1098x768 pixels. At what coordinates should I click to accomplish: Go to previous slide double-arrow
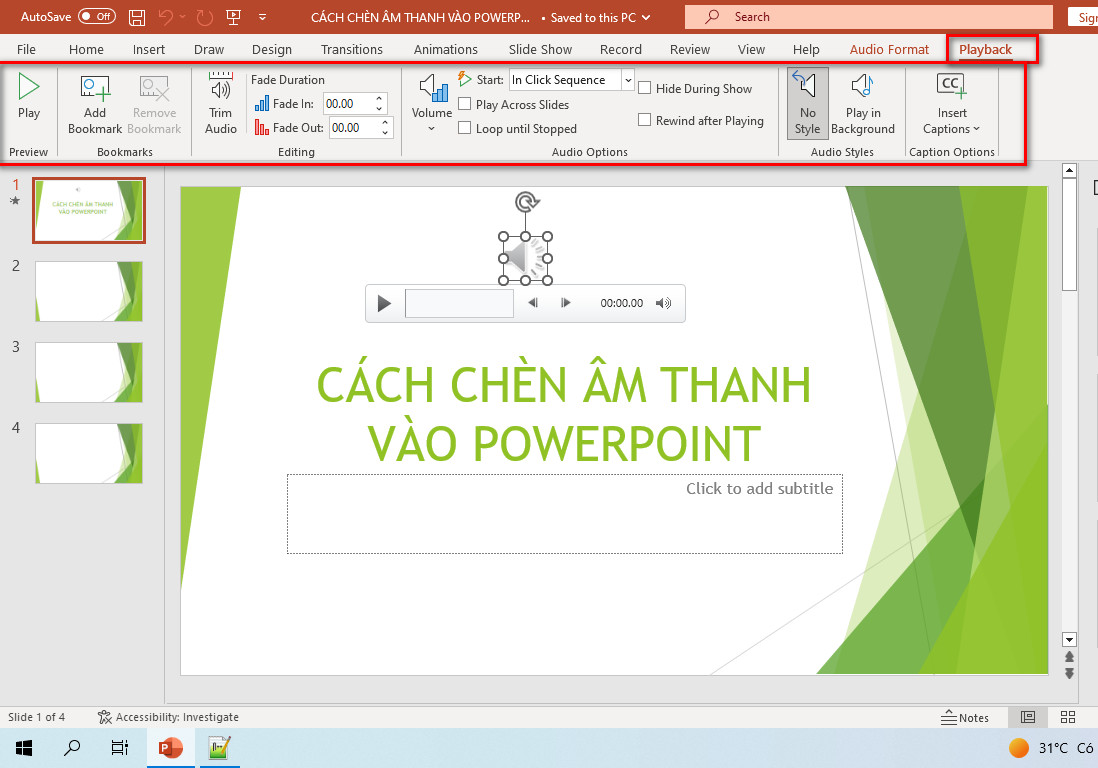[1069, 657]
